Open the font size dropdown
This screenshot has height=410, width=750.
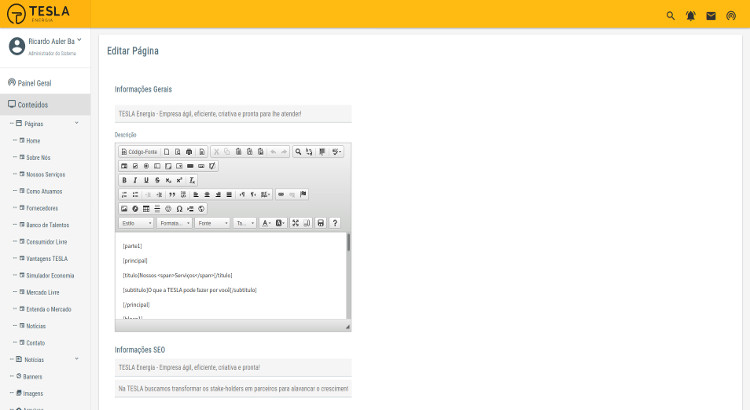pos(245,223)
